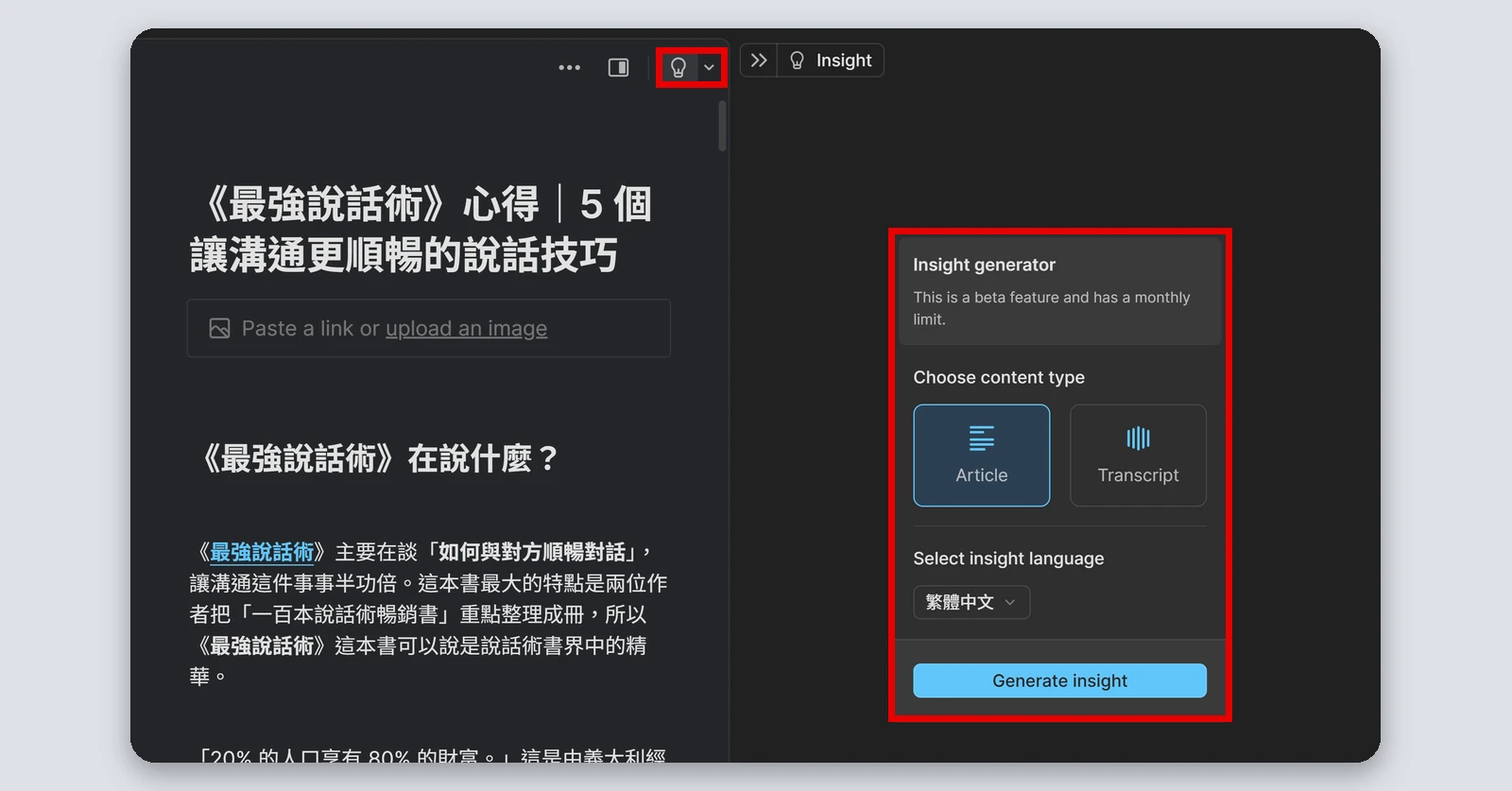Click the lightbulb insight icon in toolbar

[678, 67]
